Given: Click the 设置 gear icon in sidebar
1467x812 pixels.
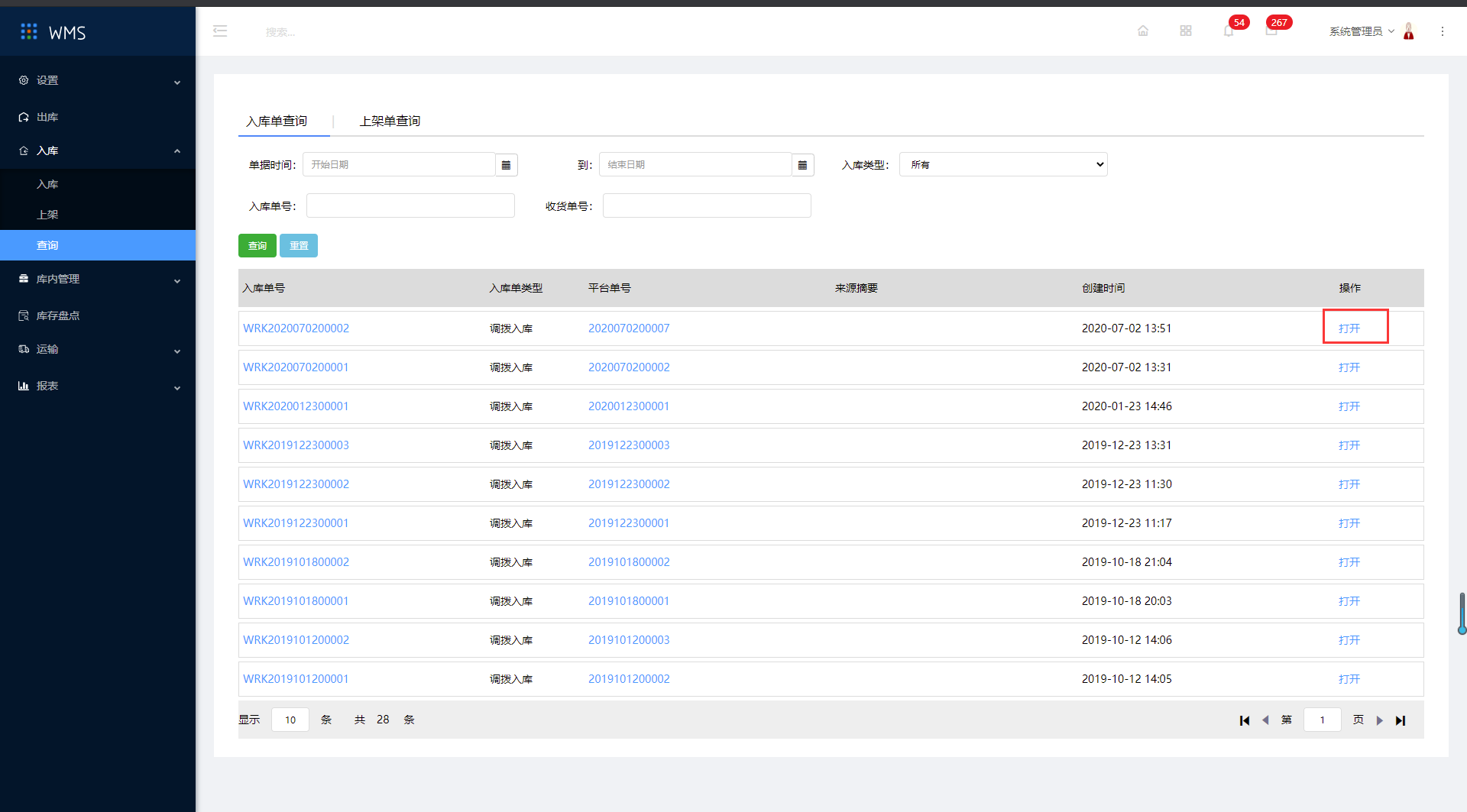Looking at the screenshot, I should click(24, 80).
